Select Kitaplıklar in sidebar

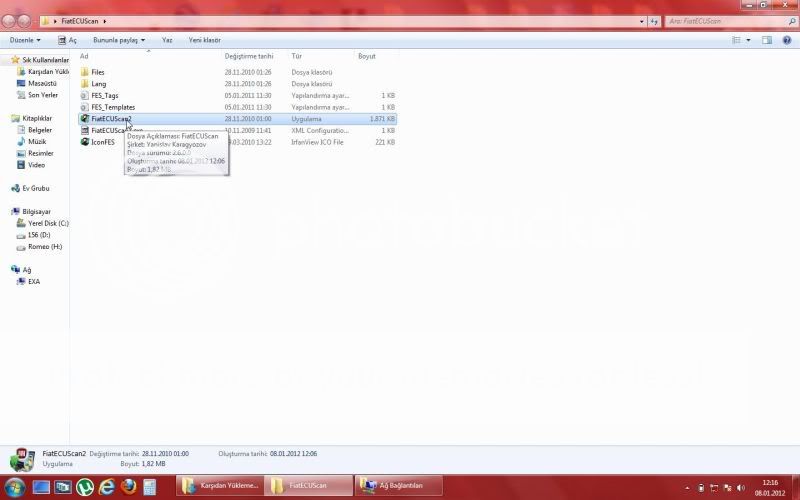click(31, 118)
